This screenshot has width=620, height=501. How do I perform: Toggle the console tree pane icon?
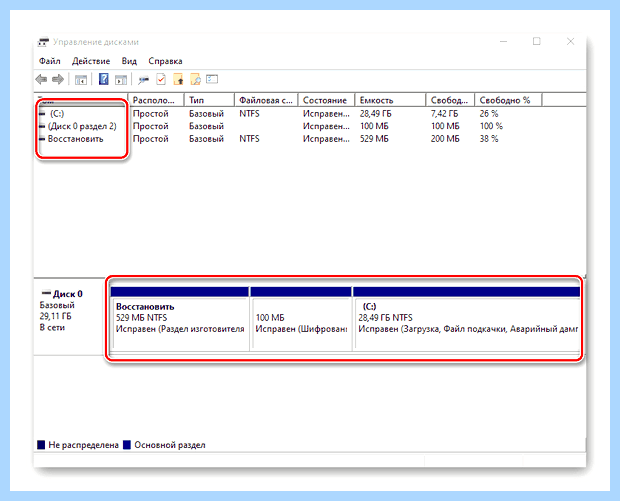coord(81,80)
